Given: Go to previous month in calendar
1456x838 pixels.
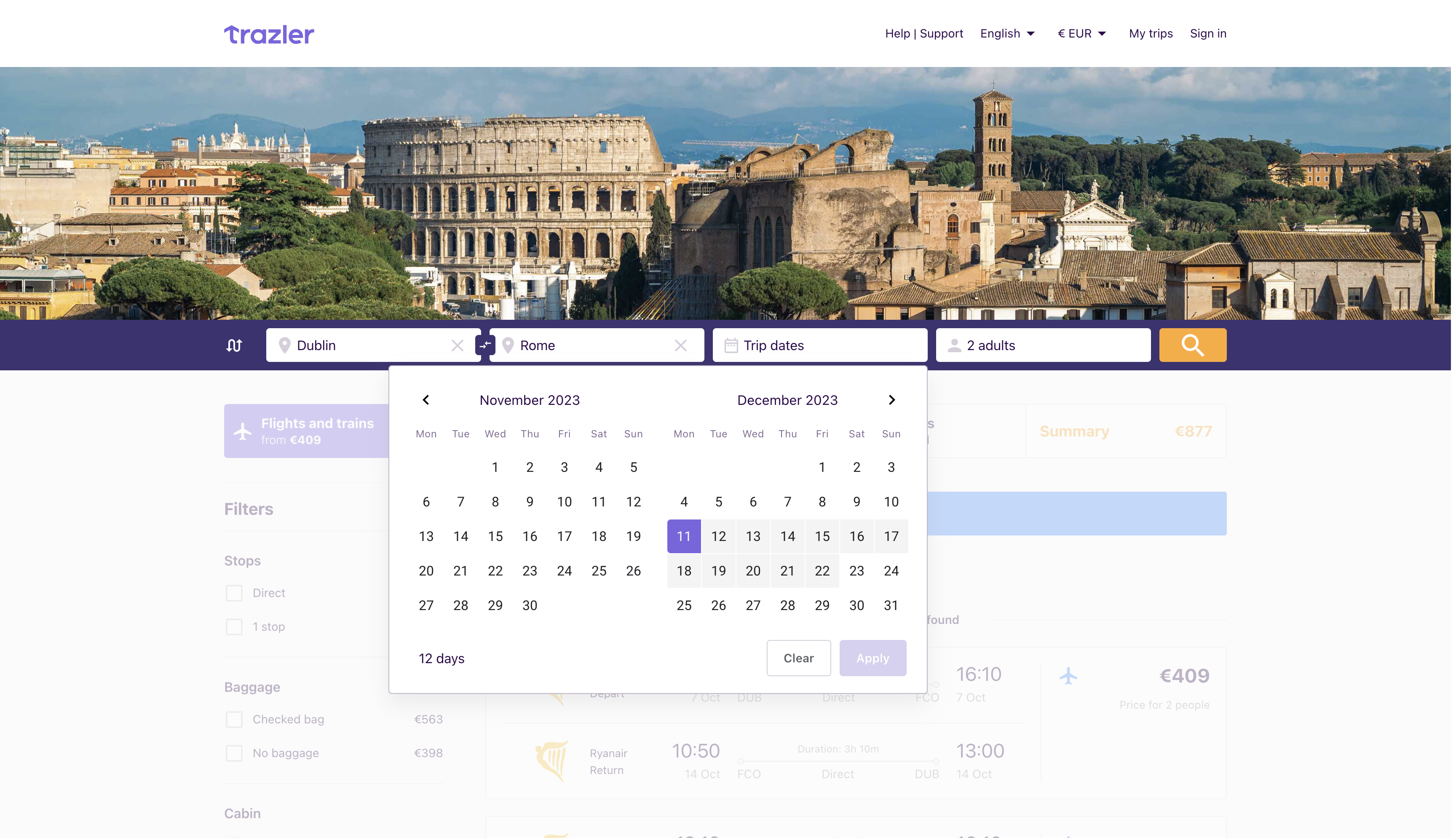Looking at the screenshot, I should tap(426, 399).
